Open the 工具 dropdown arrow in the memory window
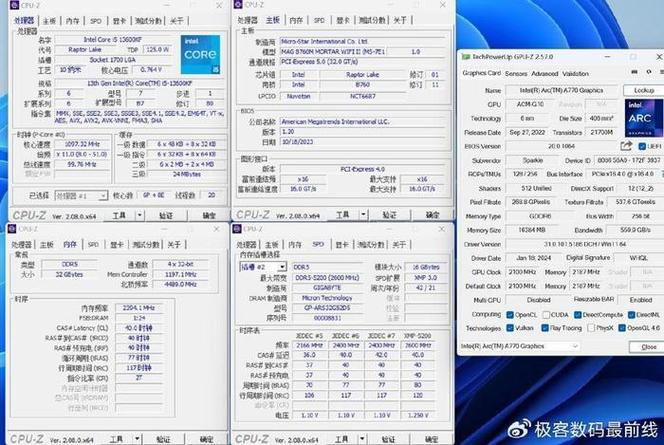This screenshot has width=664, height=445. (x=137, y=439)
